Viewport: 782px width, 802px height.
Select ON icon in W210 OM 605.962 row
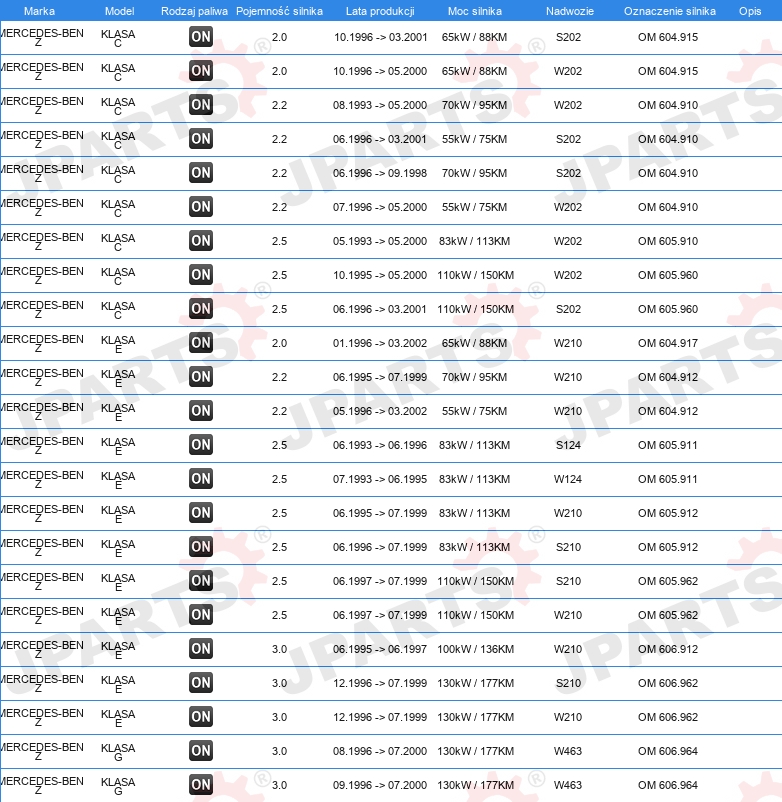click(200, 615)
